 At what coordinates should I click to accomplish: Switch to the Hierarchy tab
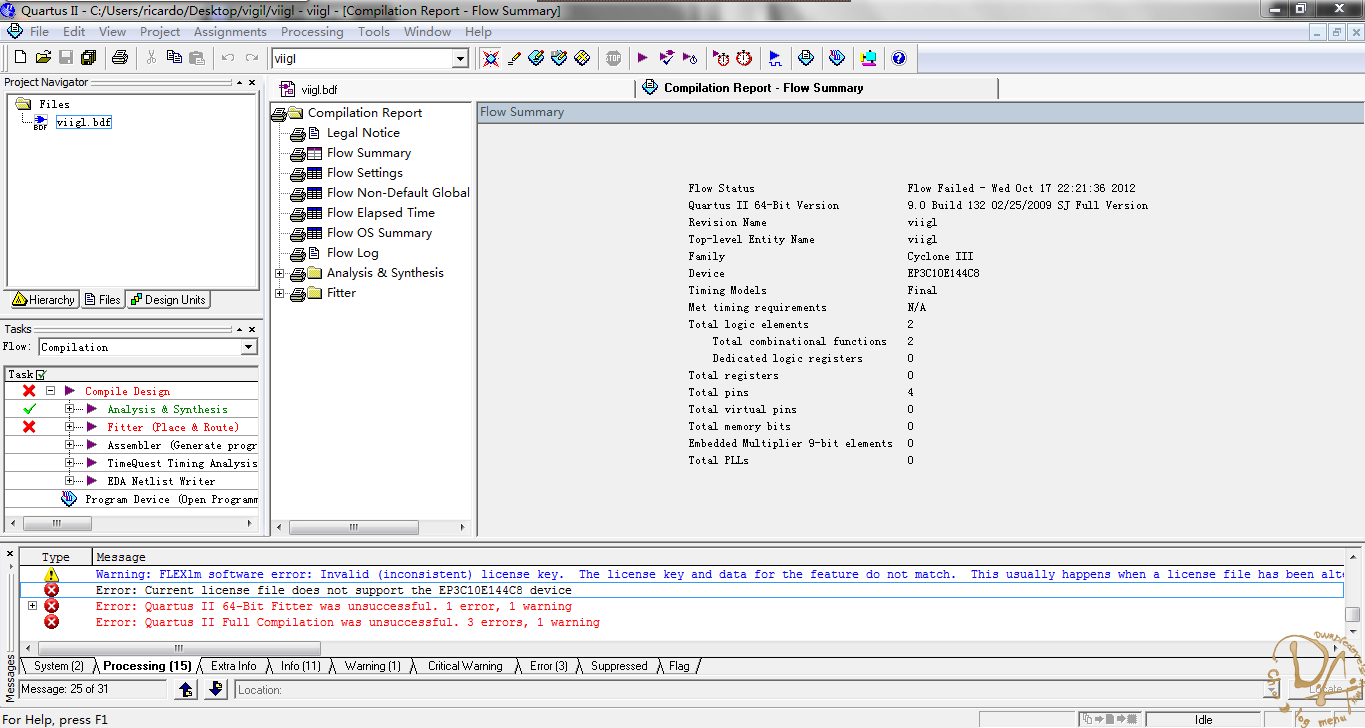[x=43, y=300]
